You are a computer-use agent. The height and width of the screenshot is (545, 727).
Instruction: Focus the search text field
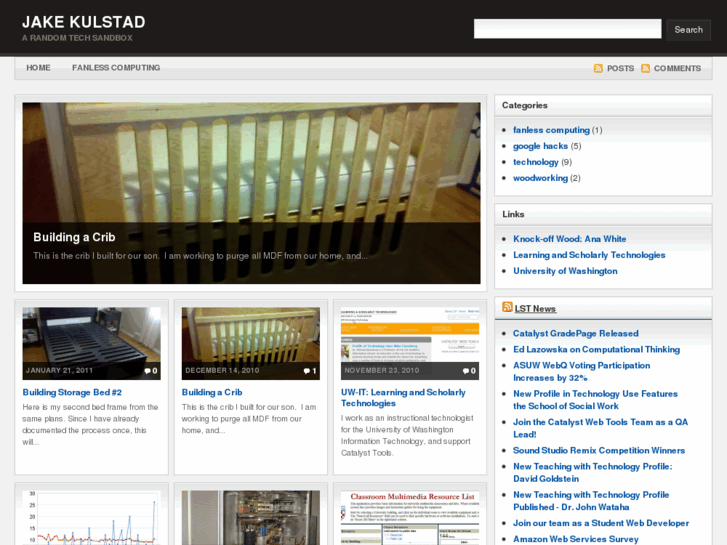click(x=568, y=29)
